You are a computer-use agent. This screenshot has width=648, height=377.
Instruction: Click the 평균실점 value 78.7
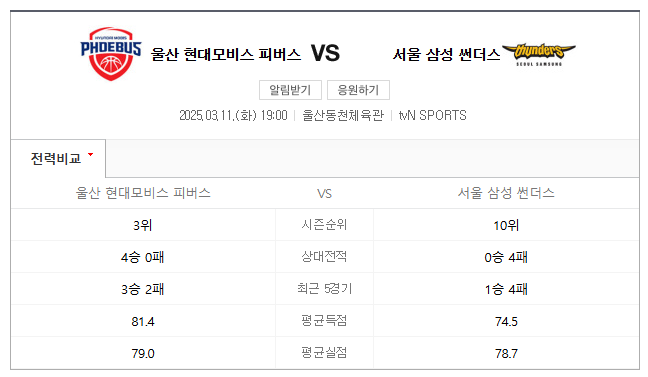pos(506,353)
